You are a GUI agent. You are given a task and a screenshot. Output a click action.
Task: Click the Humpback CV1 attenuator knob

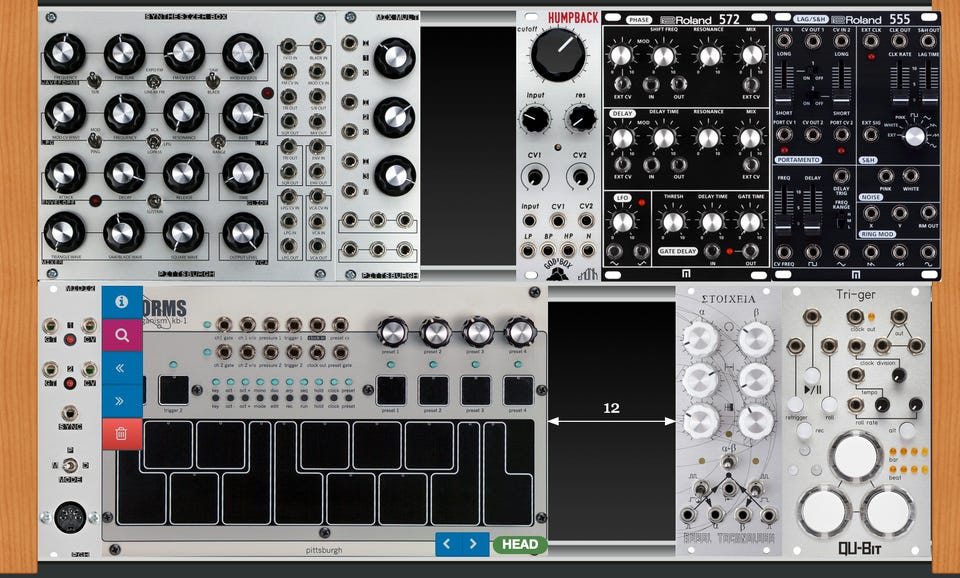pos(534,177)
